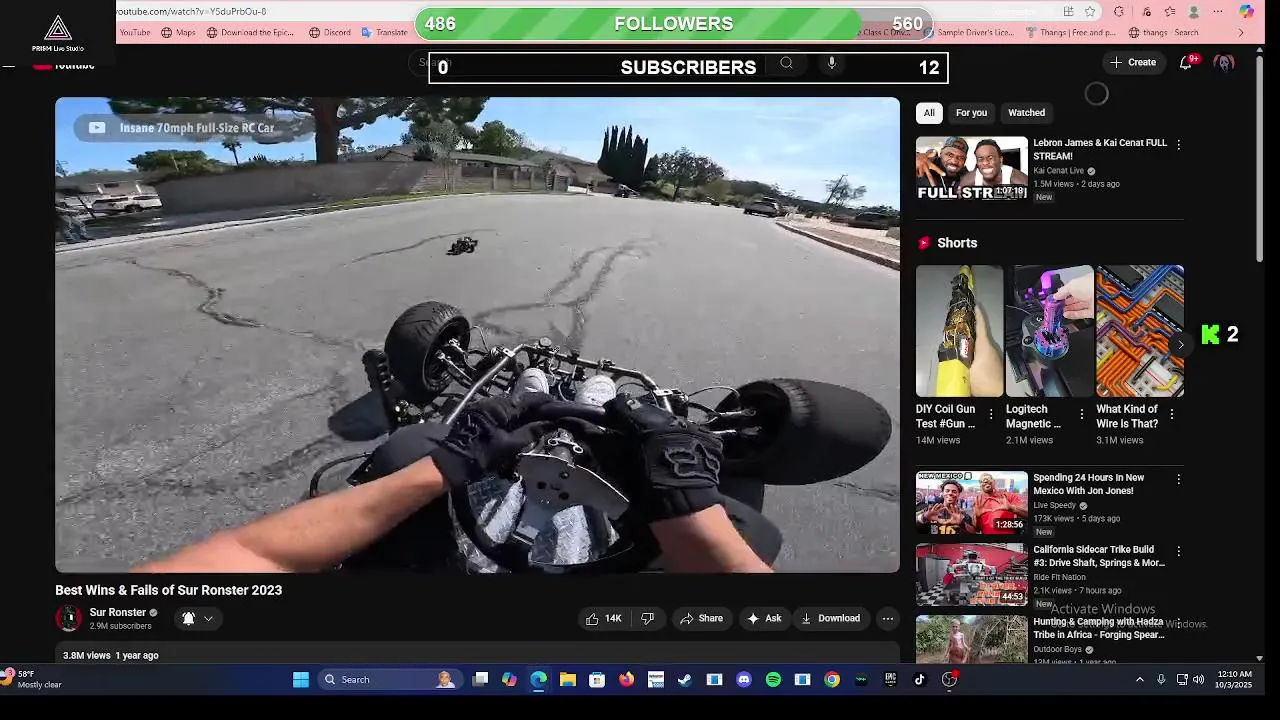The image size is (1280, 720).
Task: Open the Ask AI button
Action: coord(764,618)
